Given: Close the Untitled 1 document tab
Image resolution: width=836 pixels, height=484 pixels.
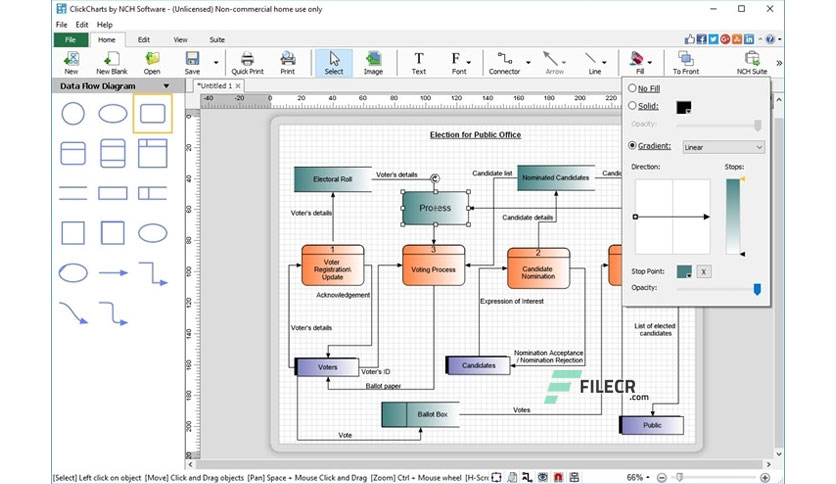Looking at the screenshot, I should [238, 86].
